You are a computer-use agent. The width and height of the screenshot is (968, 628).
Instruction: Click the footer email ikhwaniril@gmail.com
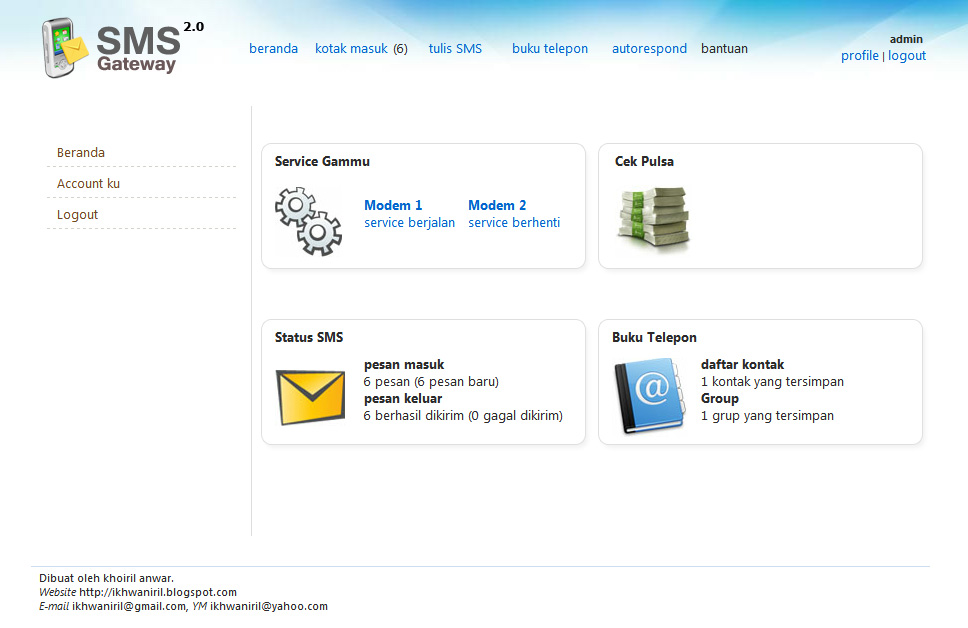(128, 606)
